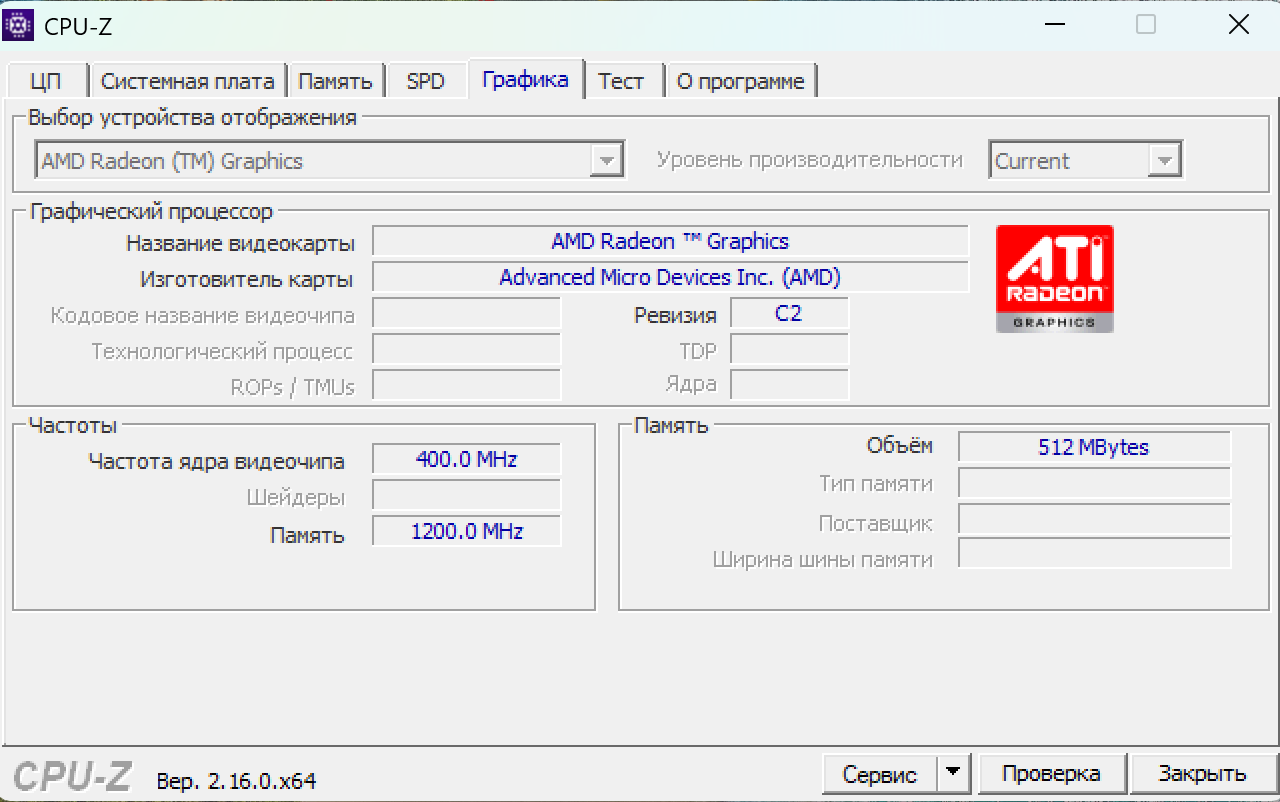Click the Проверка button
Viewport: 1280px width, 802px height.
click(x=1051, y=773)
